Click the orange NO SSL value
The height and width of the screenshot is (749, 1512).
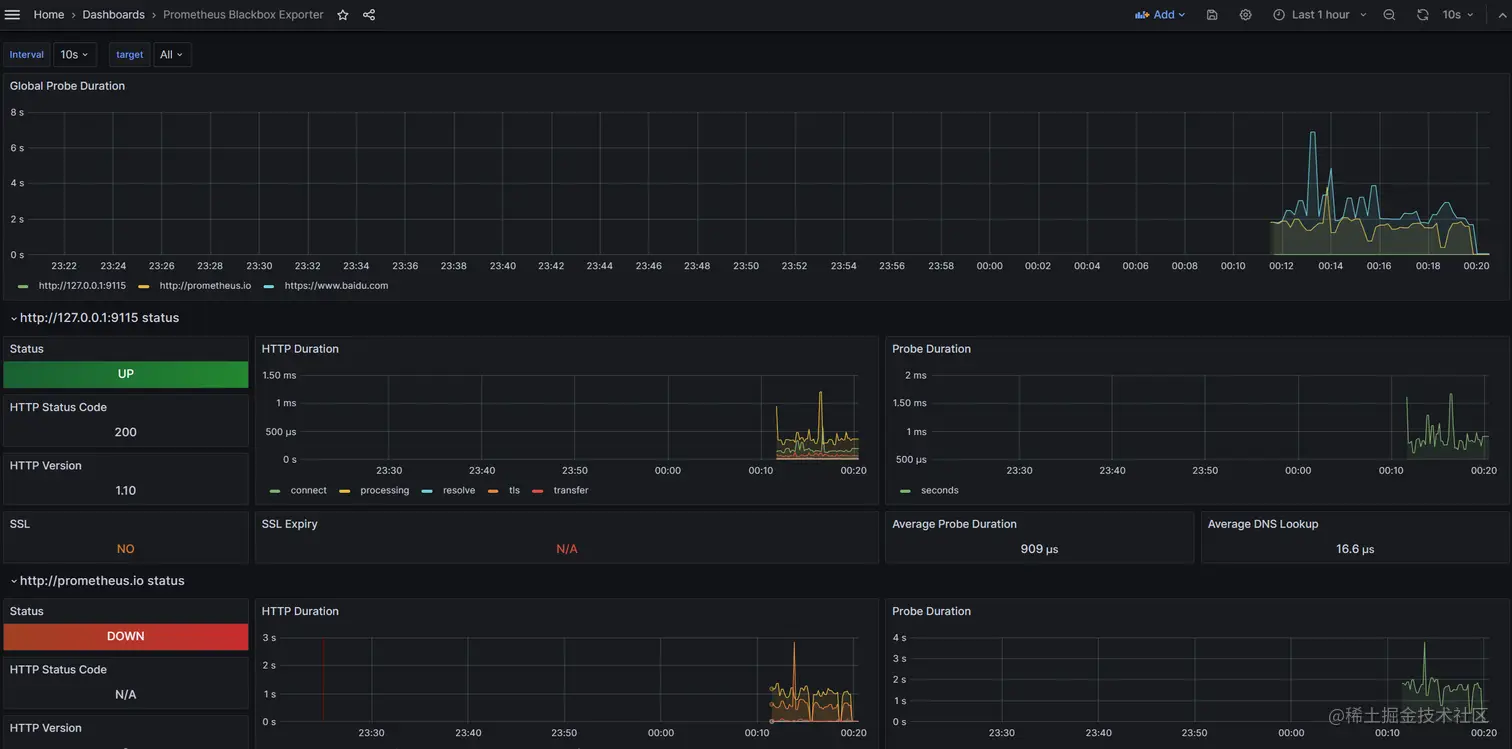(126, 549)
